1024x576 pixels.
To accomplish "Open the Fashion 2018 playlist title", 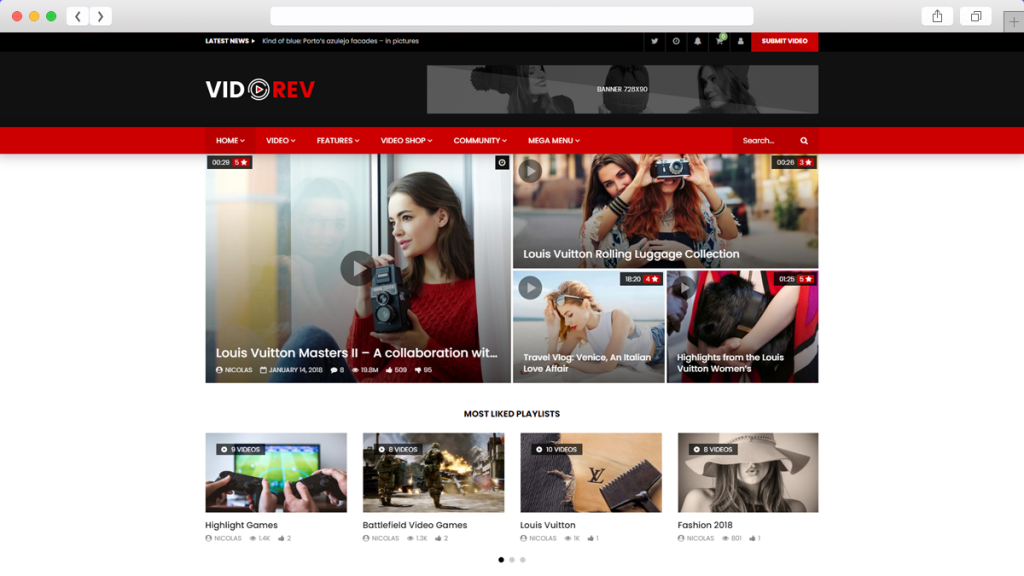I will pyautogui.click(x=705, y=525).
